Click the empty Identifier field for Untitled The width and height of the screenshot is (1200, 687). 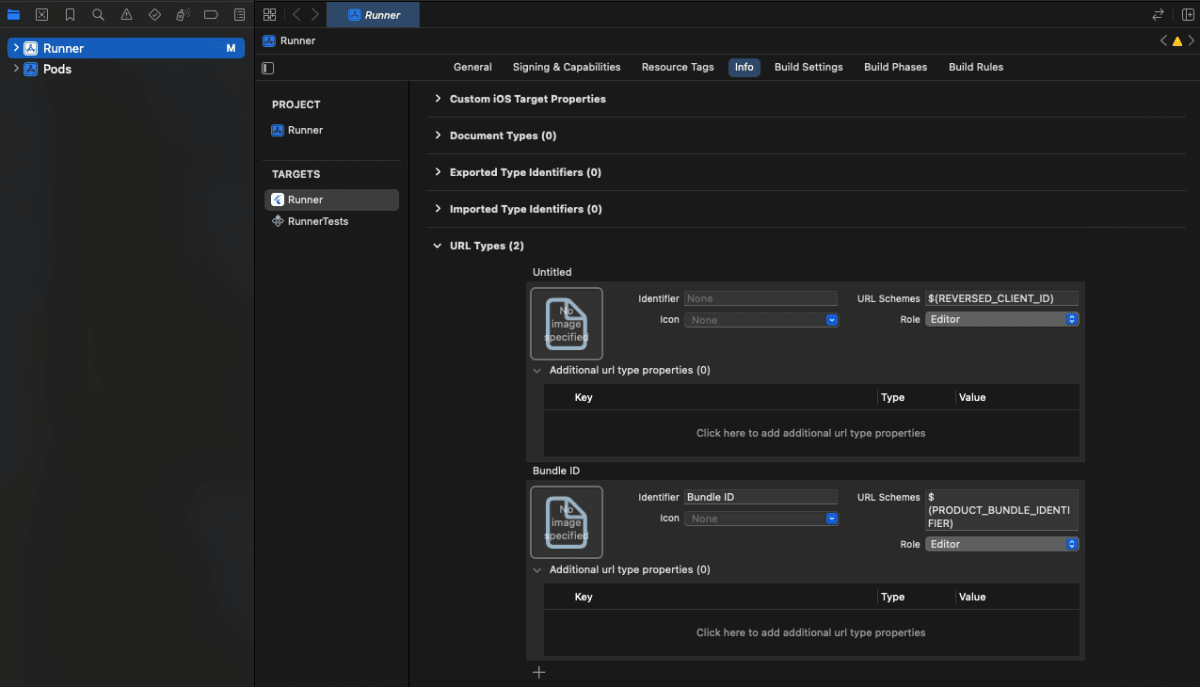coord(761,298)
